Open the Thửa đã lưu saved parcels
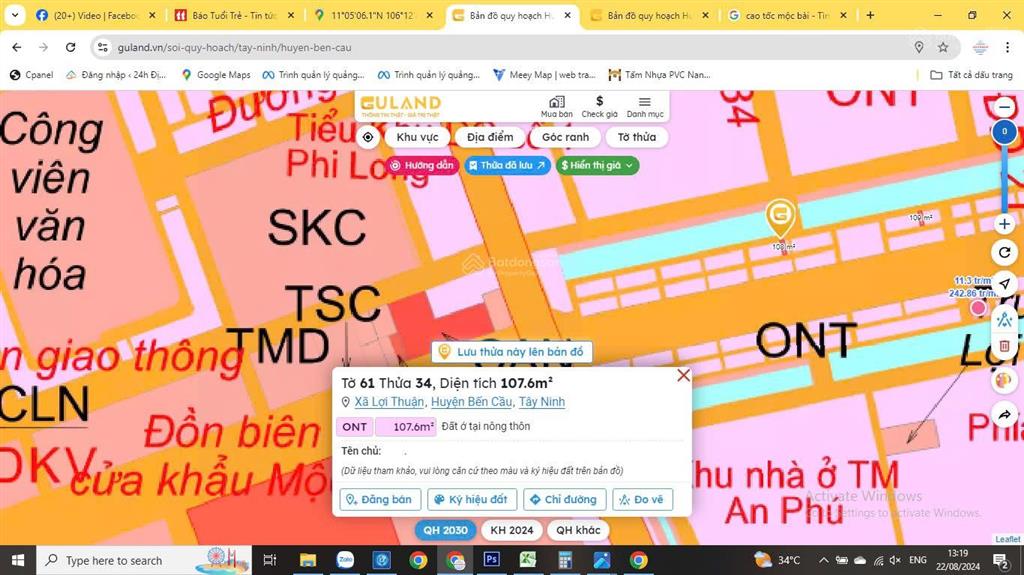Image resolution: width=1024 pixels, height=575 pixels. (x=507, y=165)
